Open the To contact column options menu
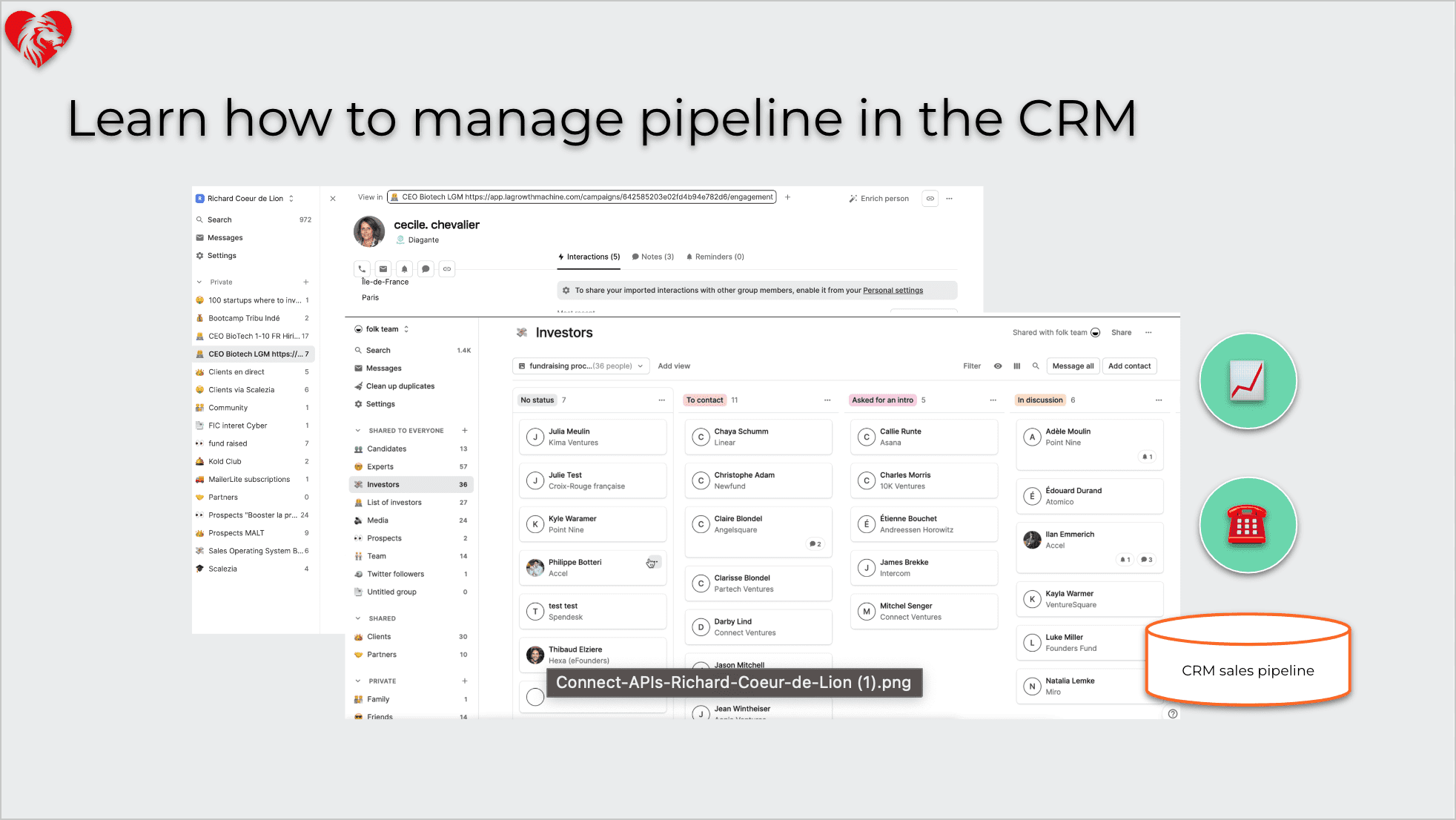Screen dimensions: 1456x820 coord(827,400)
